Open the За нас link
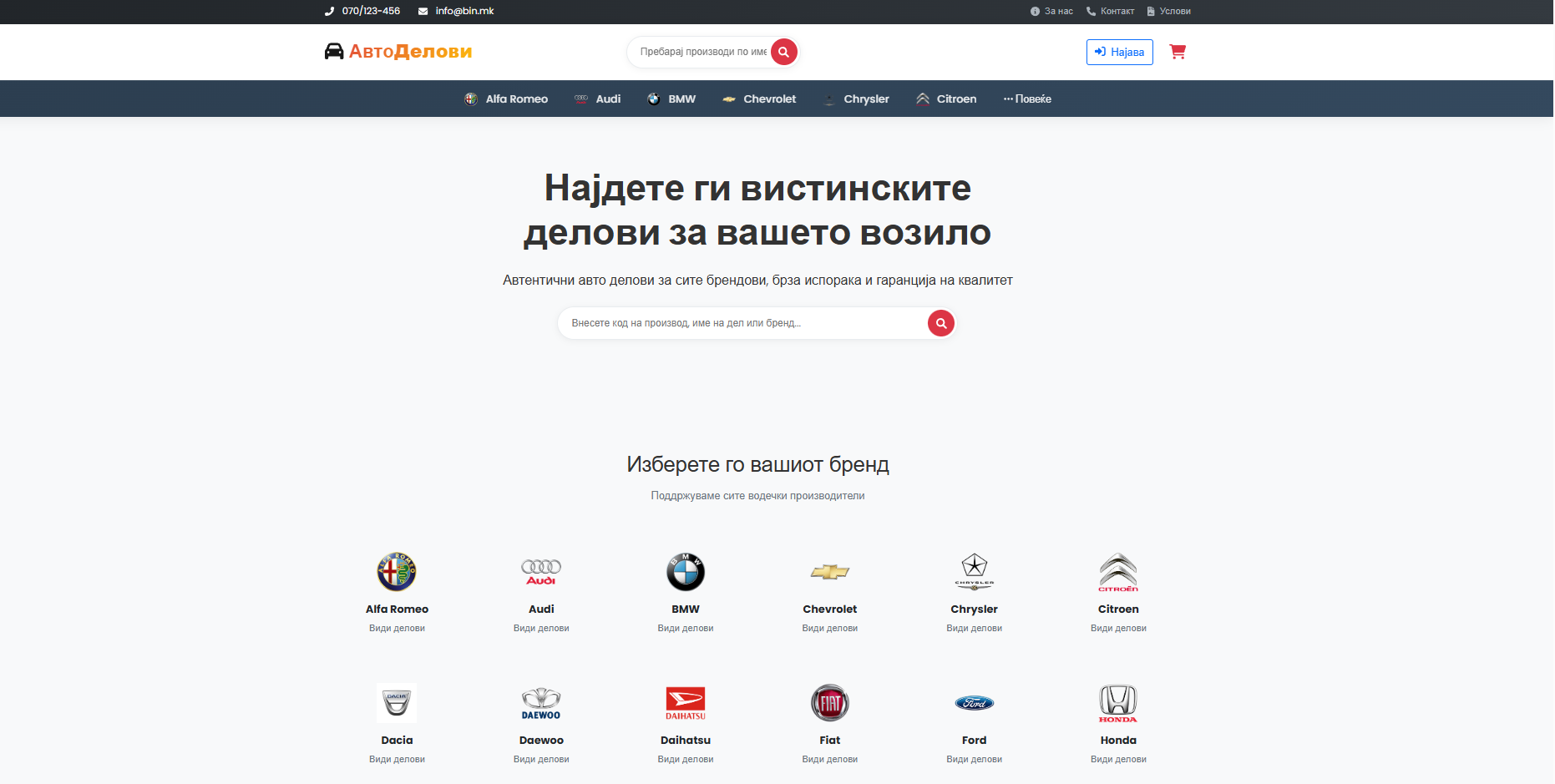Image resolution: width=1555 pixels, height=784 pixels. pyautogui.click(x=1051, y=11)
